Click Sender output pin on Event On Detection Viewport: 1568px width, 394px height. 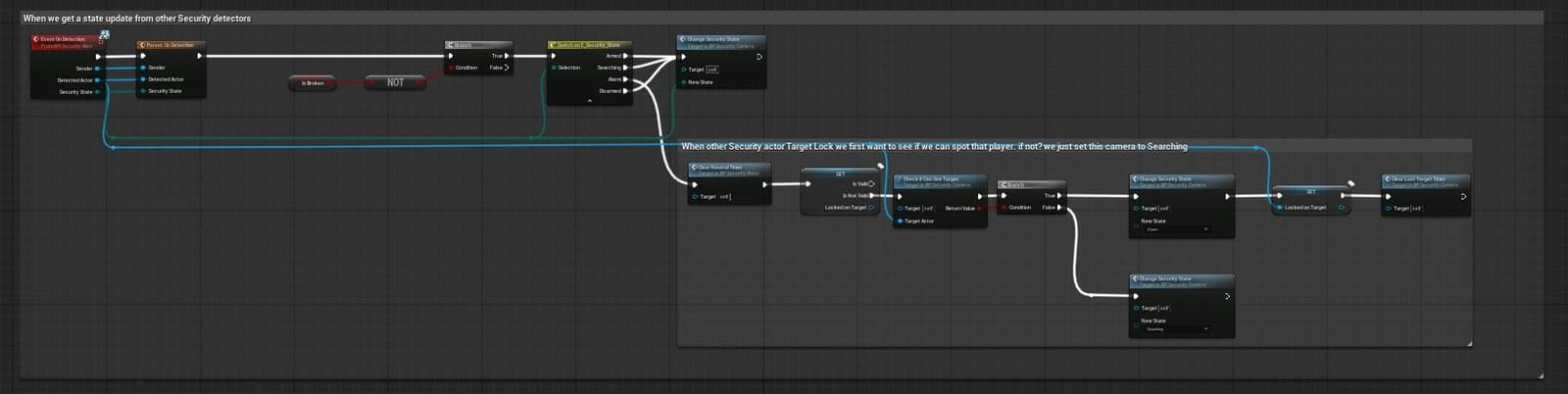click(97, 69)
